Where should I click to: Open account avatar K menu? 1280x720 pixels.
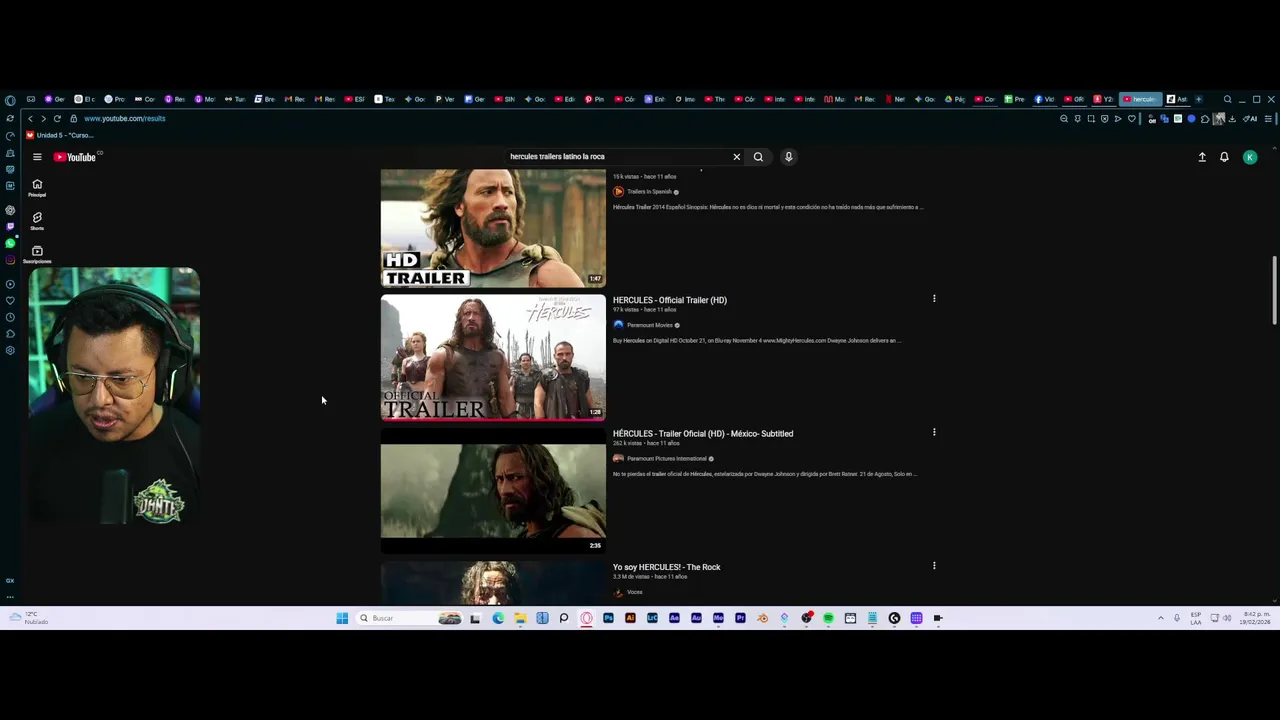pyautogui.click(x=1250, y=157)
